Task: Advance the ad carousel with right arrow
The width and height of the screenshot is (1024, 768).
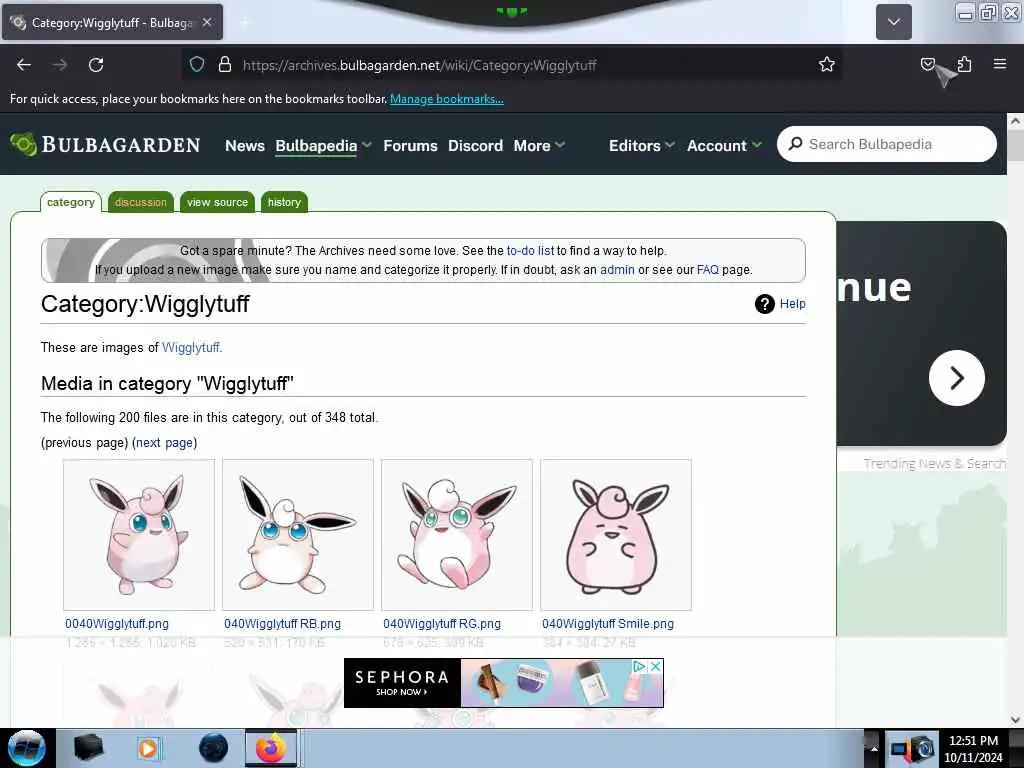Action: pyautogui.click(x=957, y=378)
